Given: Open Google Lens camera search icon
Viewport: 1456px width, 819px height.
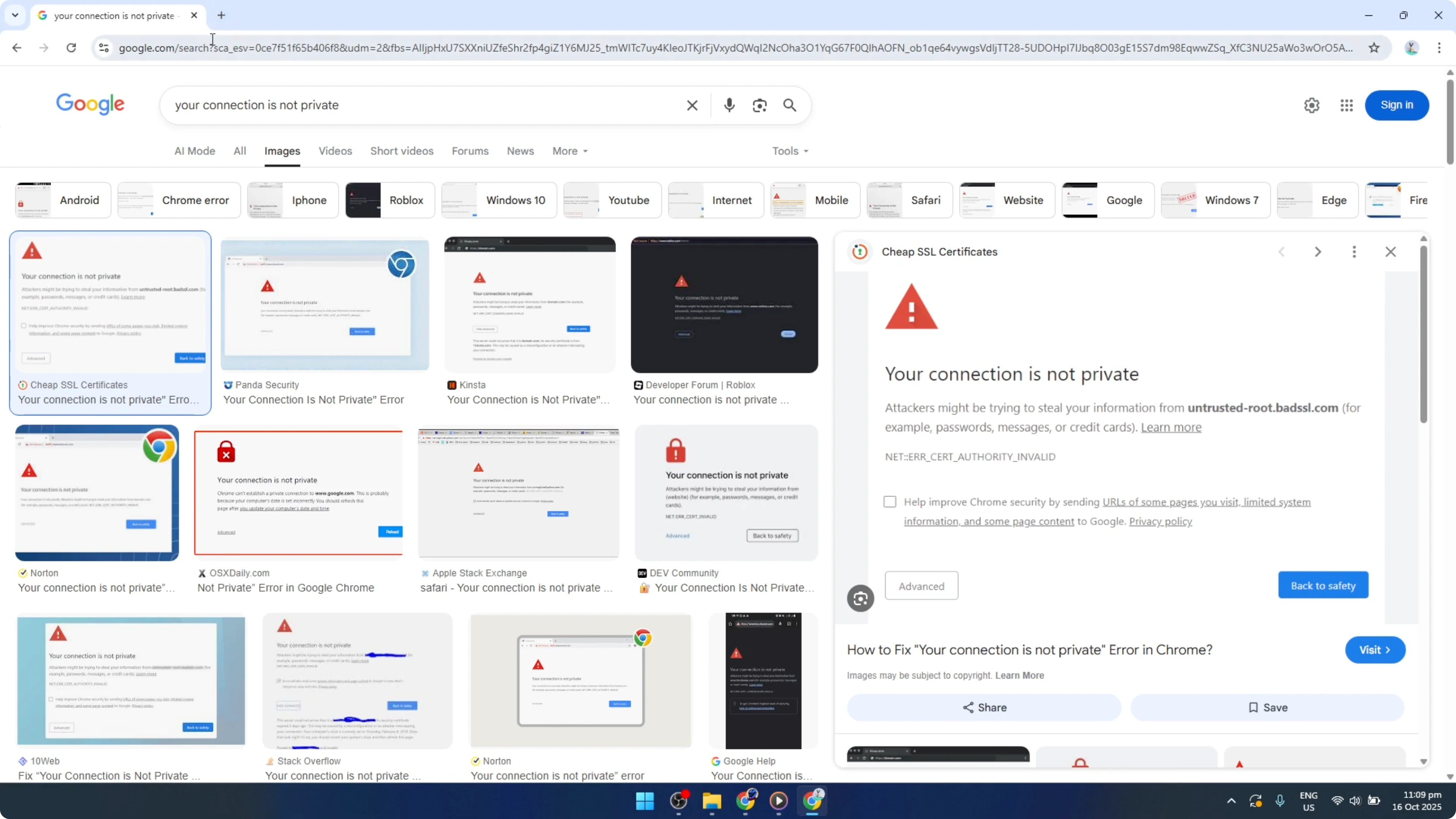Looking at the screenshot, I should (x=760, y=105).
